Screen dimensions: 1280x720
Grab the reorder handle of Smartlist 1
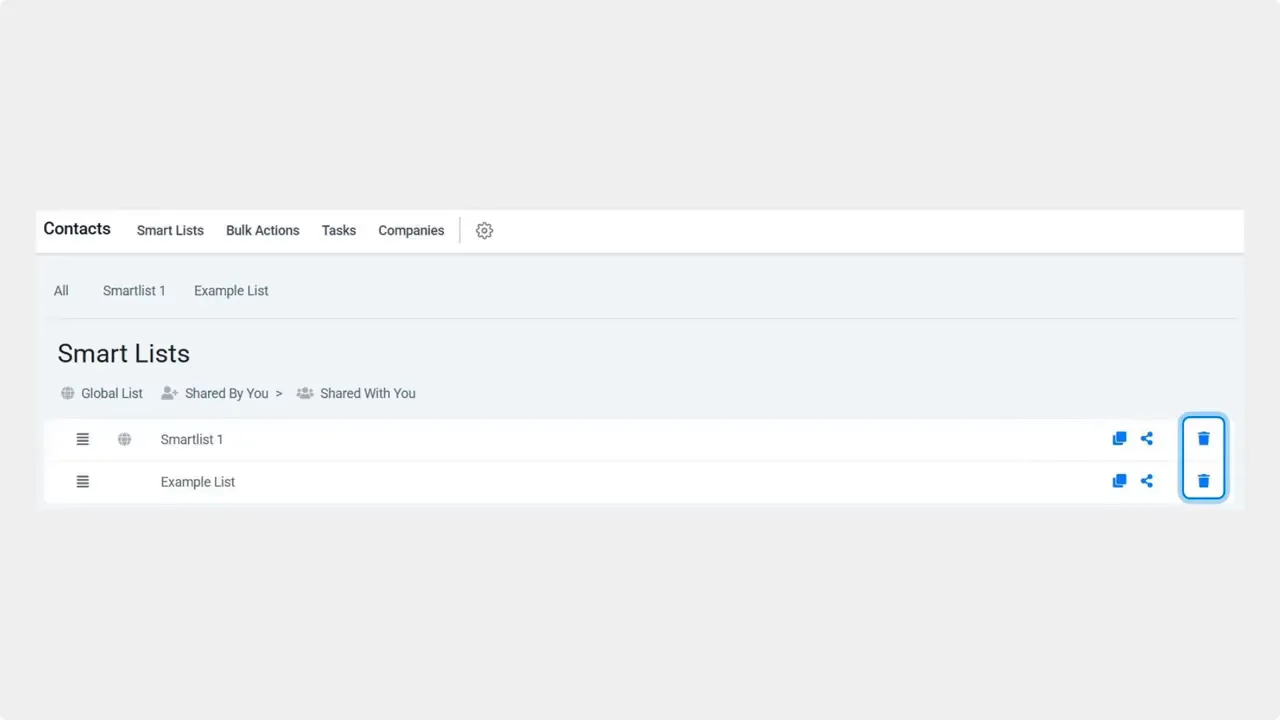click(x=83, y=439)
